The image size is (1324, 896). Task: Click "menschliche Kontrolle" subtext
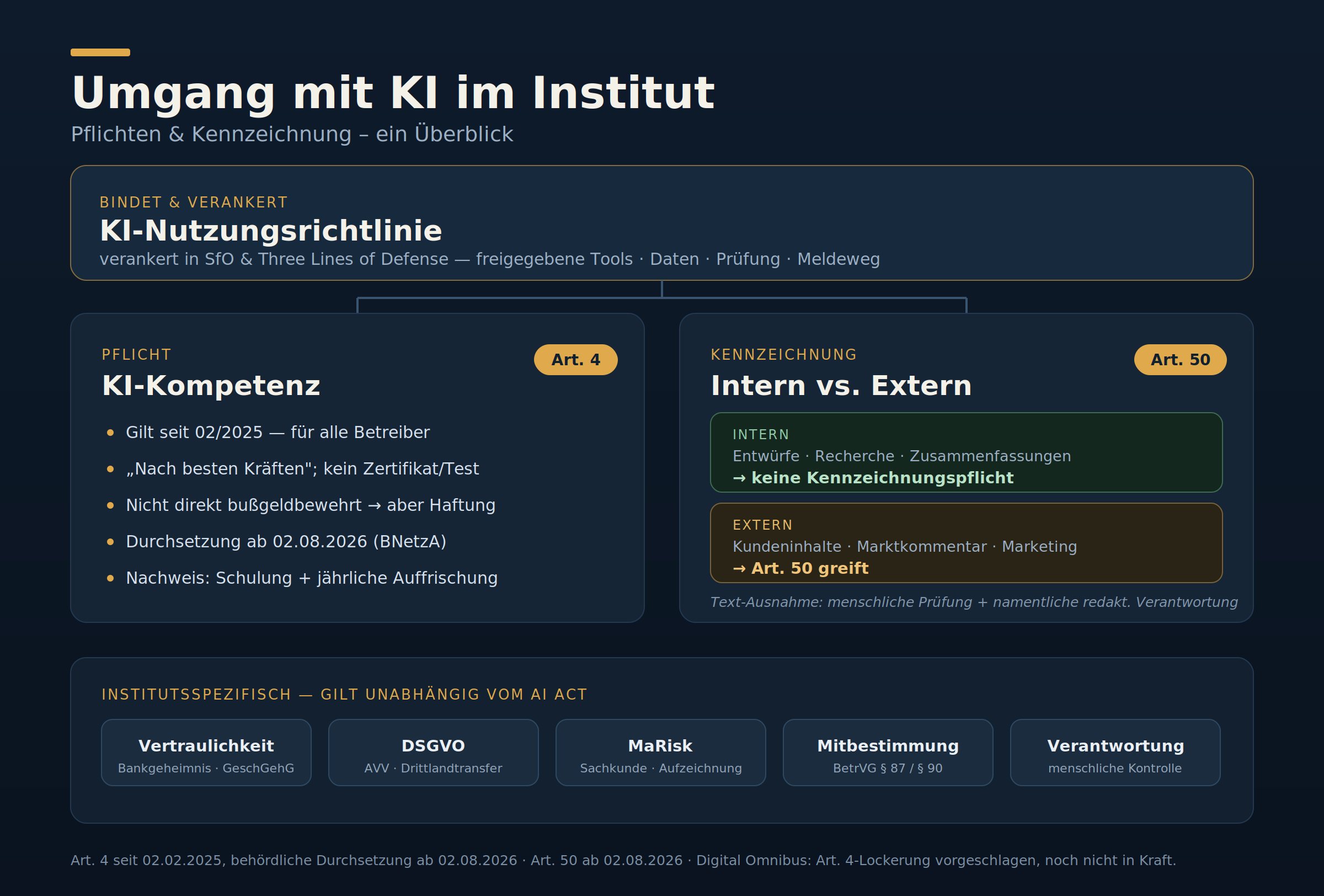tap(1115, 769)
